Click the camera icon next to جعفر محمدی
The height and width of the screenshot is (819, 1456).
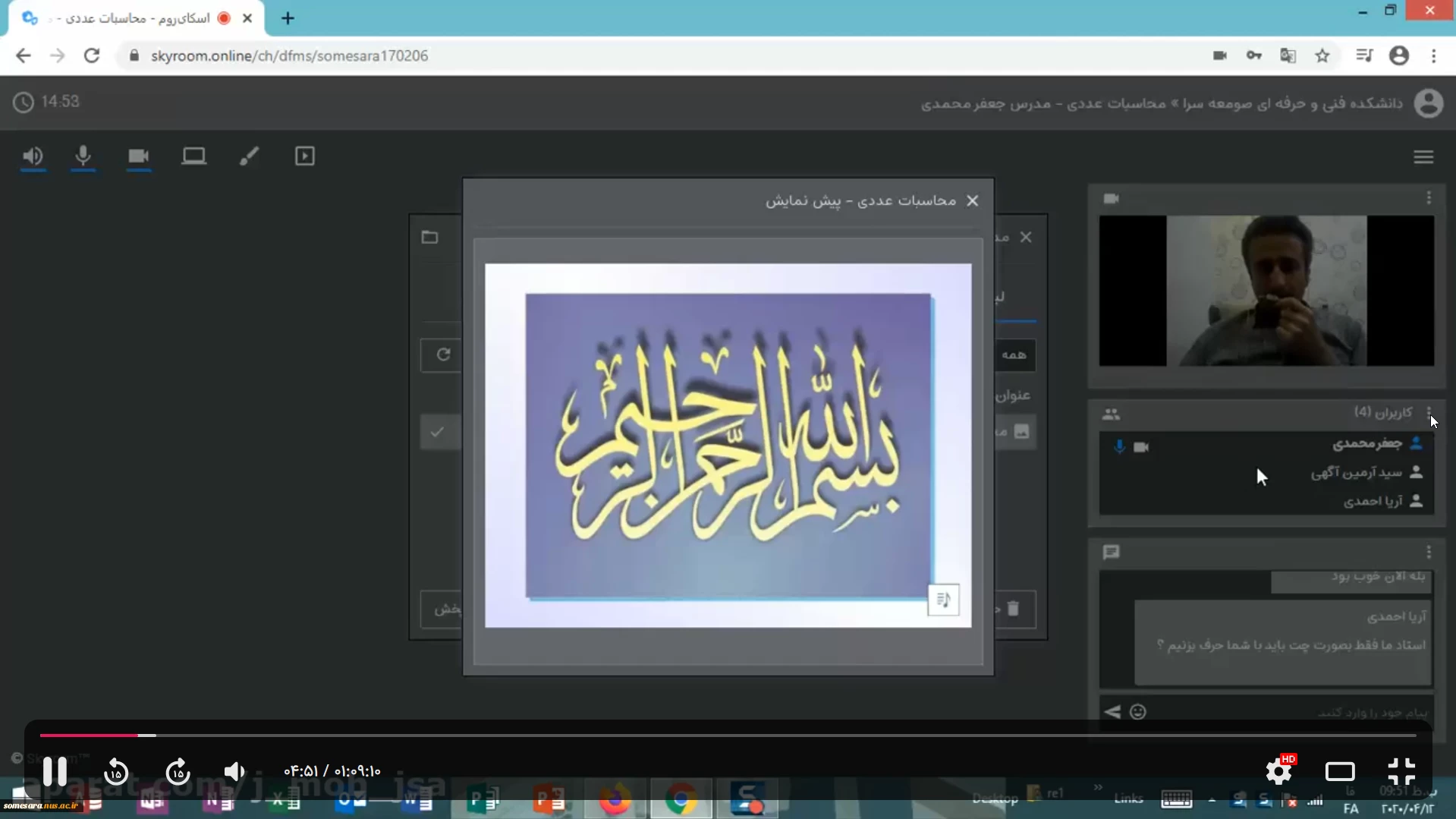tap(1141, 448)
